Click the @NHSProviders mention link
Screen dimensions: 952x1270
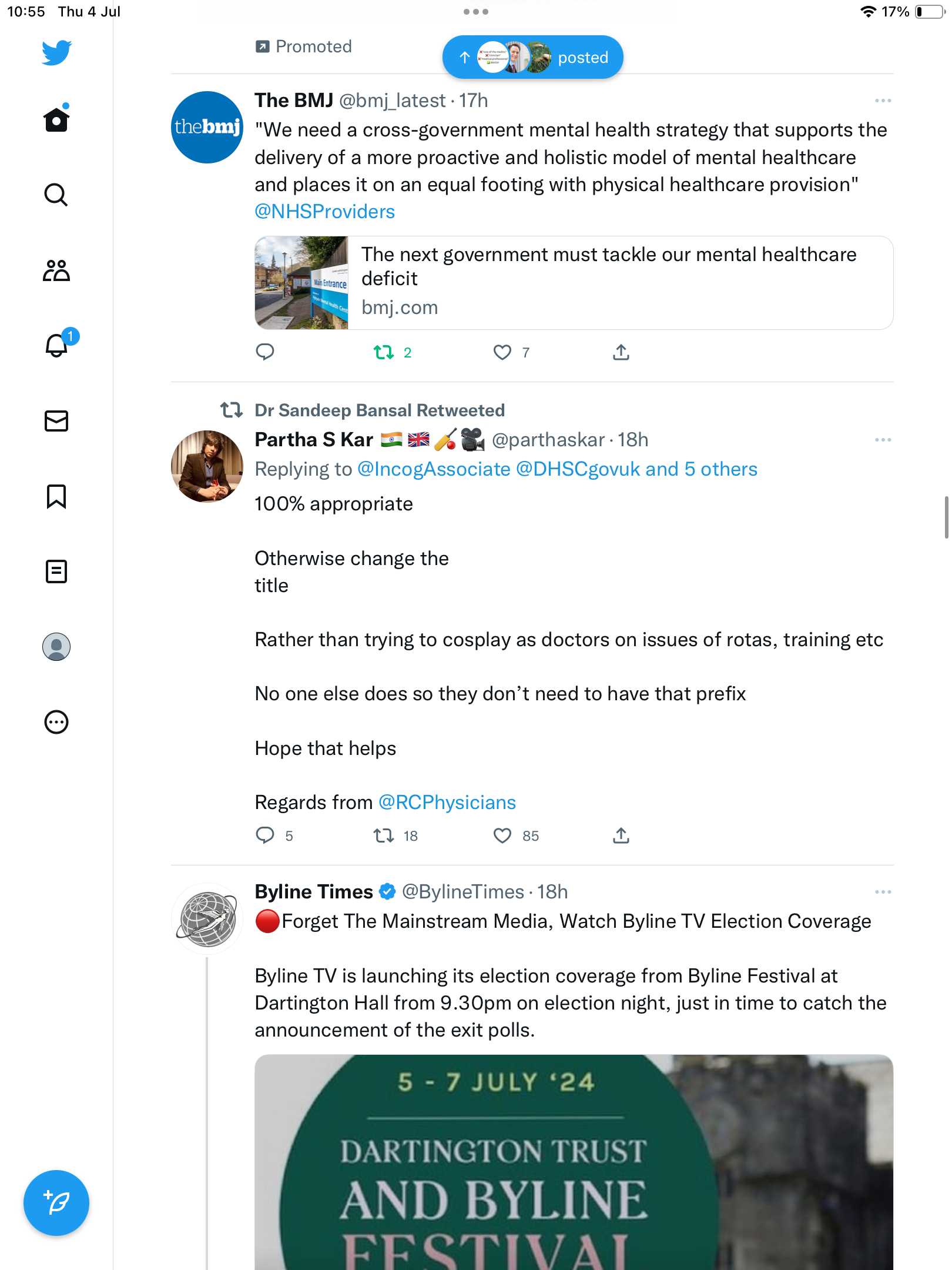coord(324,212)
